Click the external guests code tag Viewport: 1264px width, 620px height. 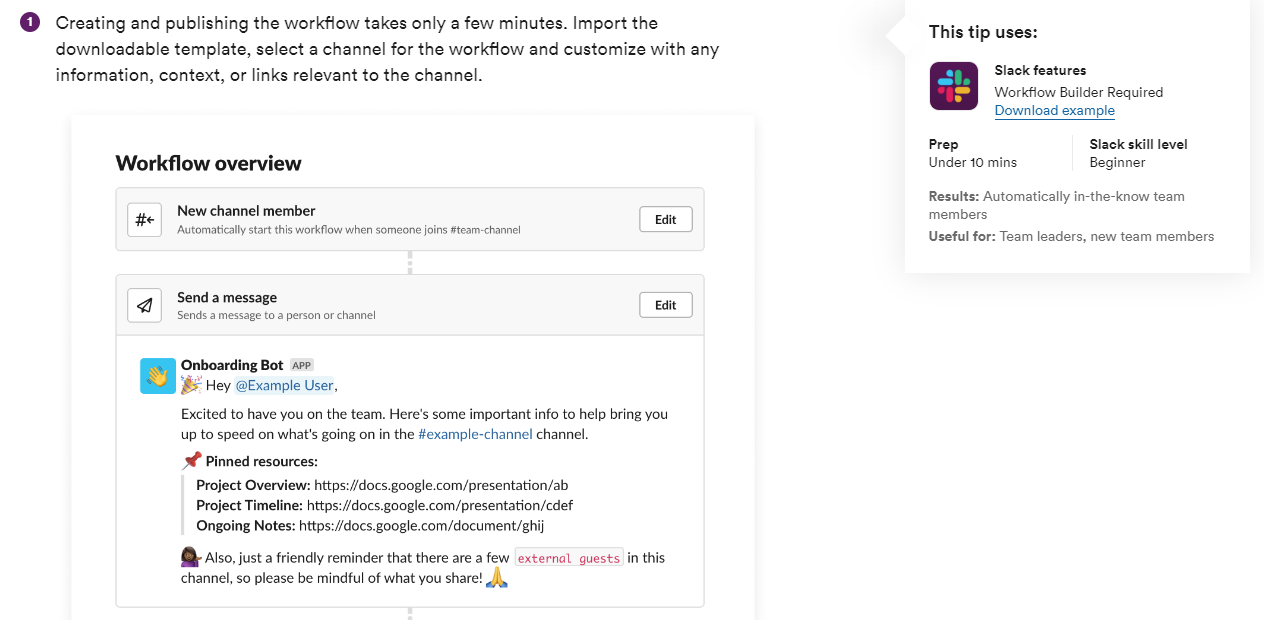(x=568, y=558)
